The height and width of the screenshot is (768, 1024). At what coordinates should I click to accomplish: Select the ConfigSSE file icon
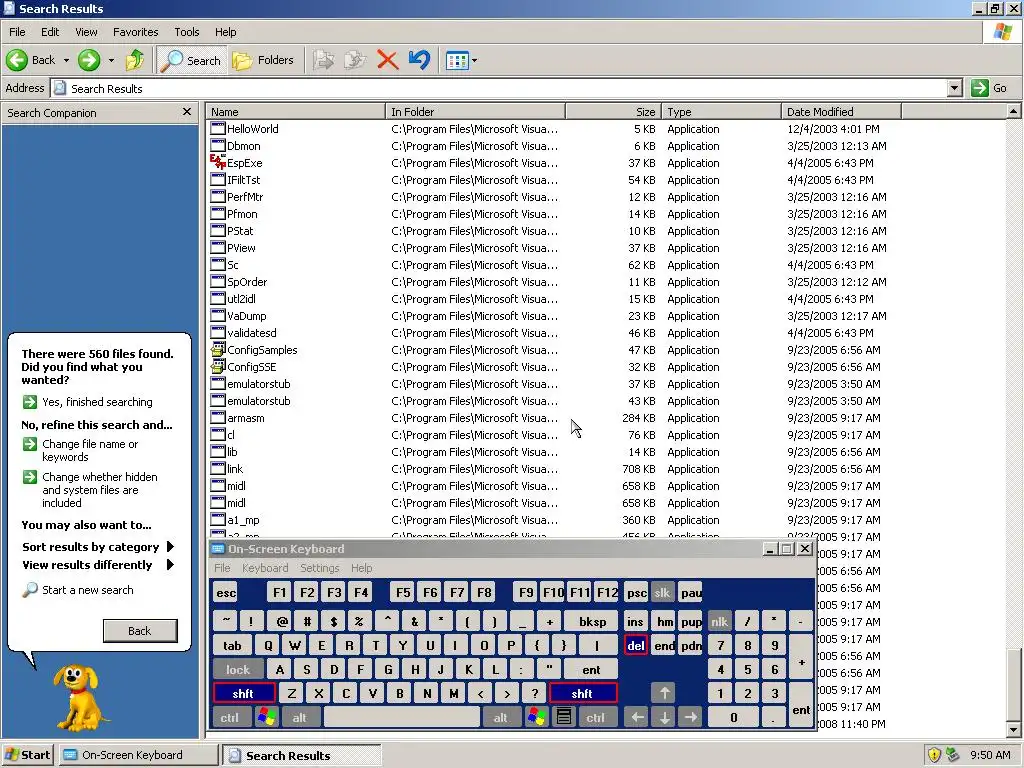[x=218, y=366]
